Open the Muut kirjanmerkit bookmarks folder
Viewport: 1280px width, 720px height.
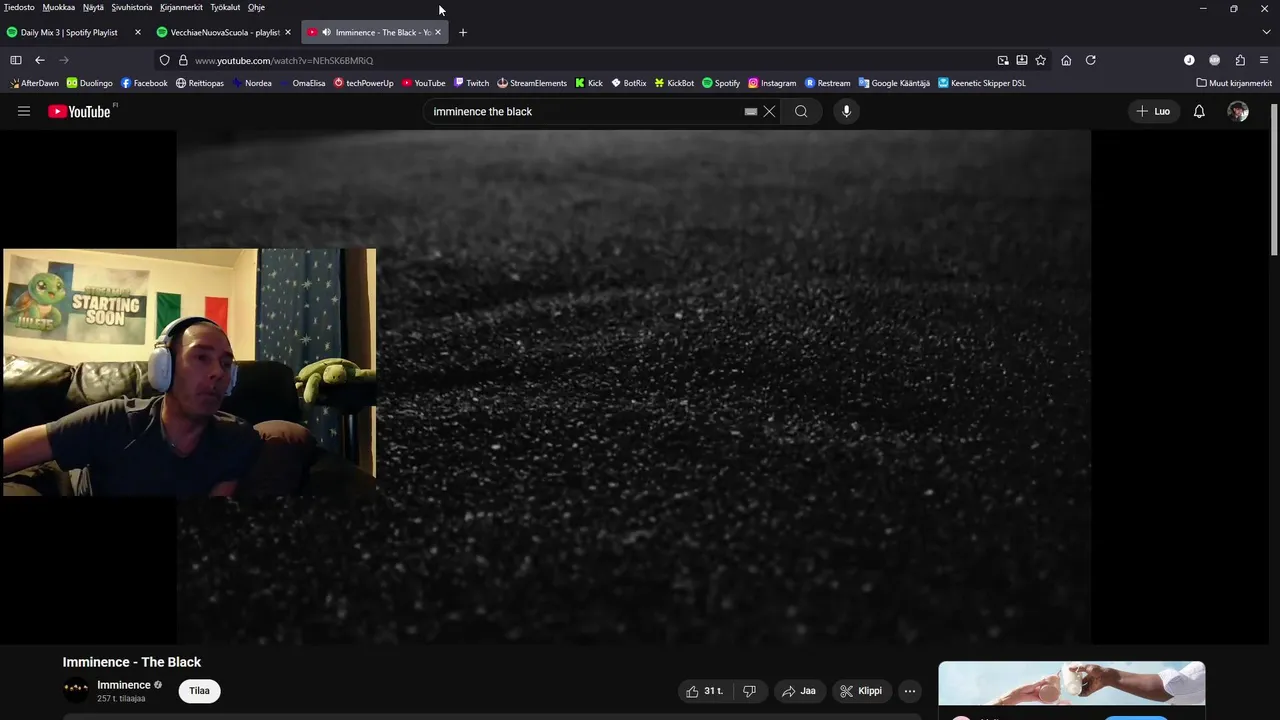[x=1234, y=83]
